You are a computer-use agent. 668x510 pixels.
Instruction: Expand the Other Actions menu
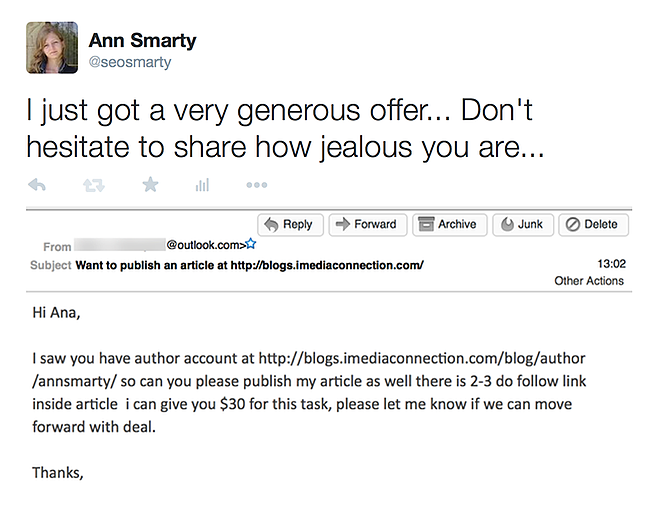[x=589, y=281]
